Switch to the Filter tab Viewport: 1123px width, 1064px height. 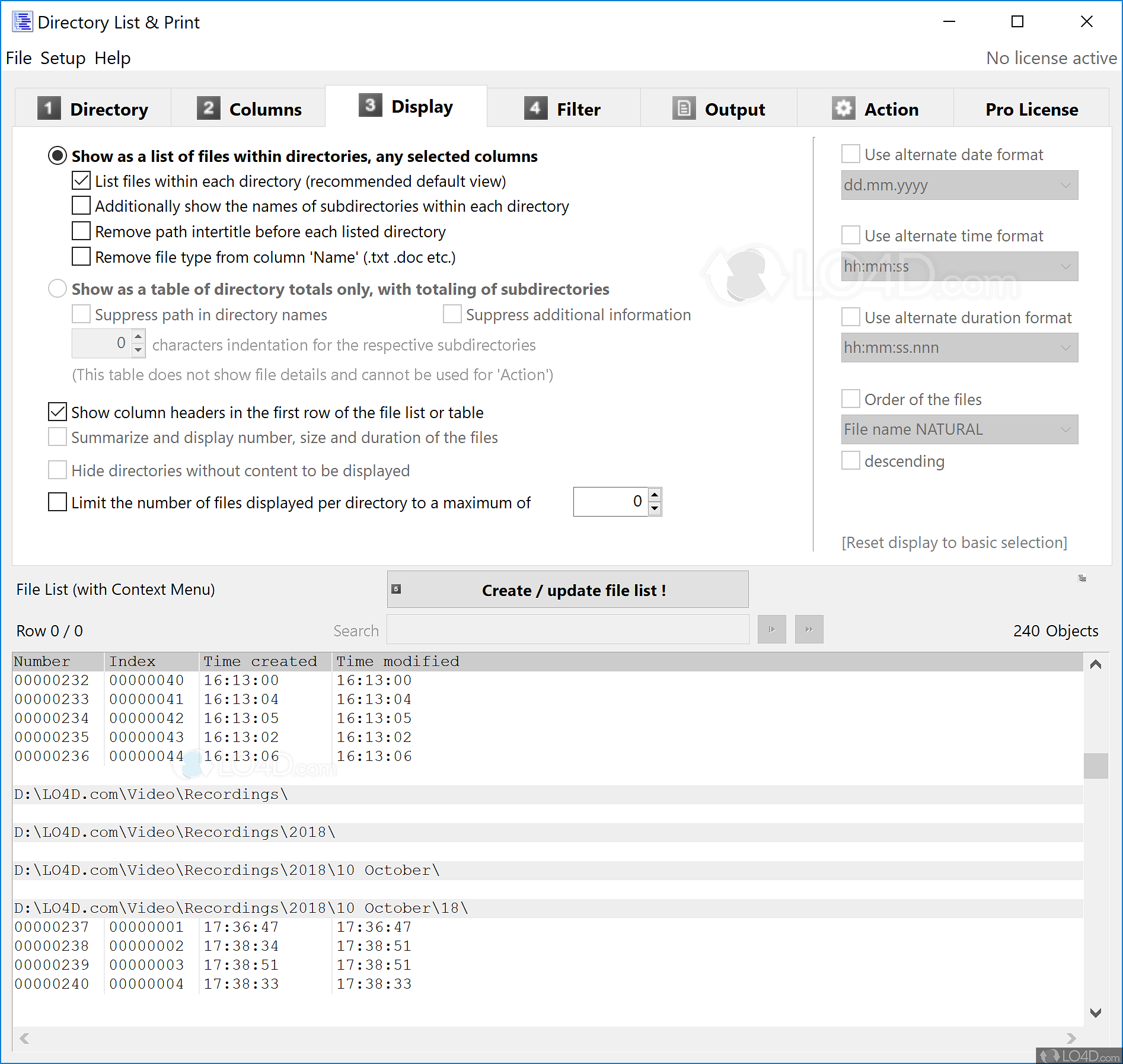563,109
